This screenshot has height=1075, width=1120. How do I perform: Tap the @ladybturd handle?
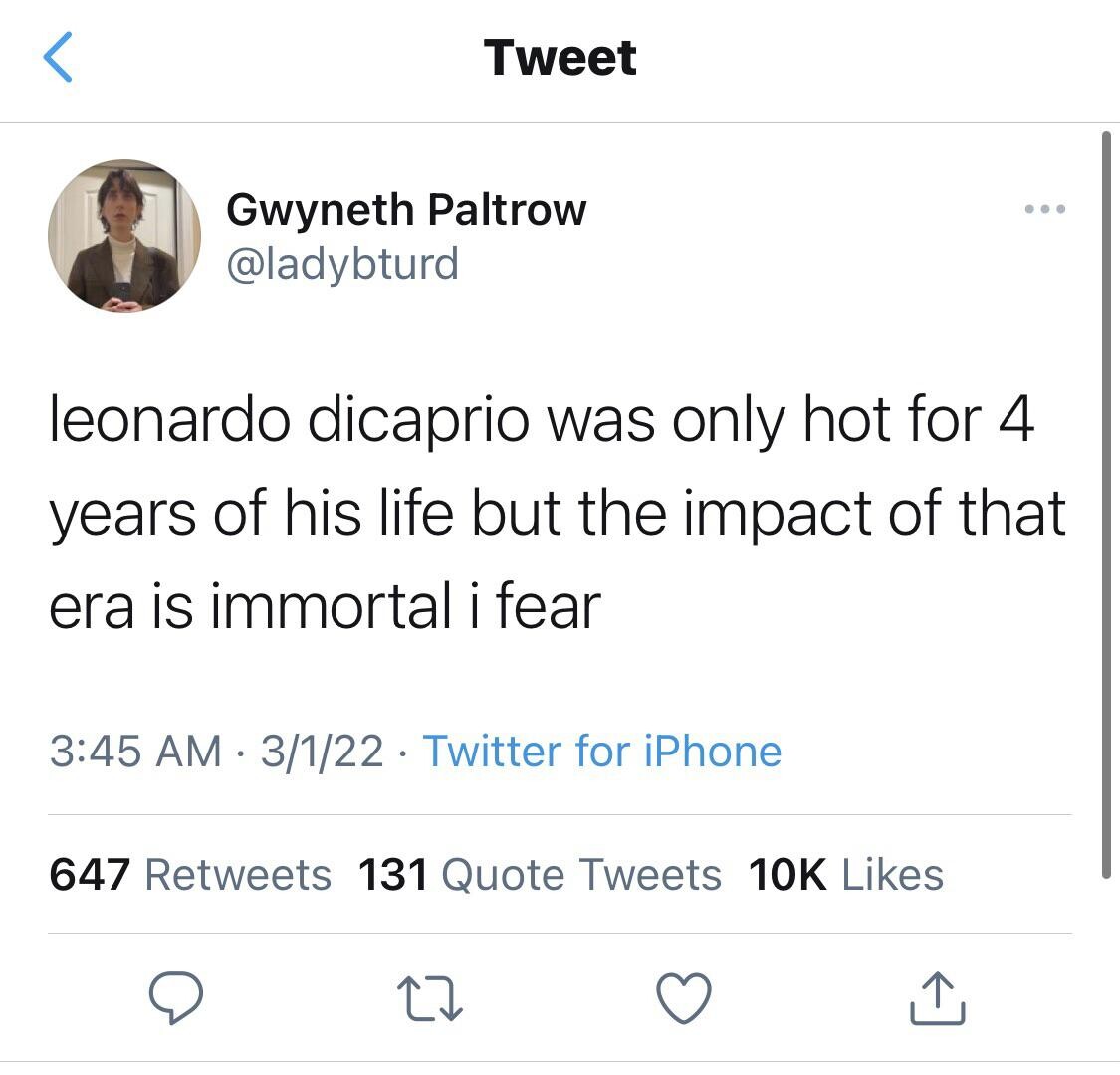point(342,263)
